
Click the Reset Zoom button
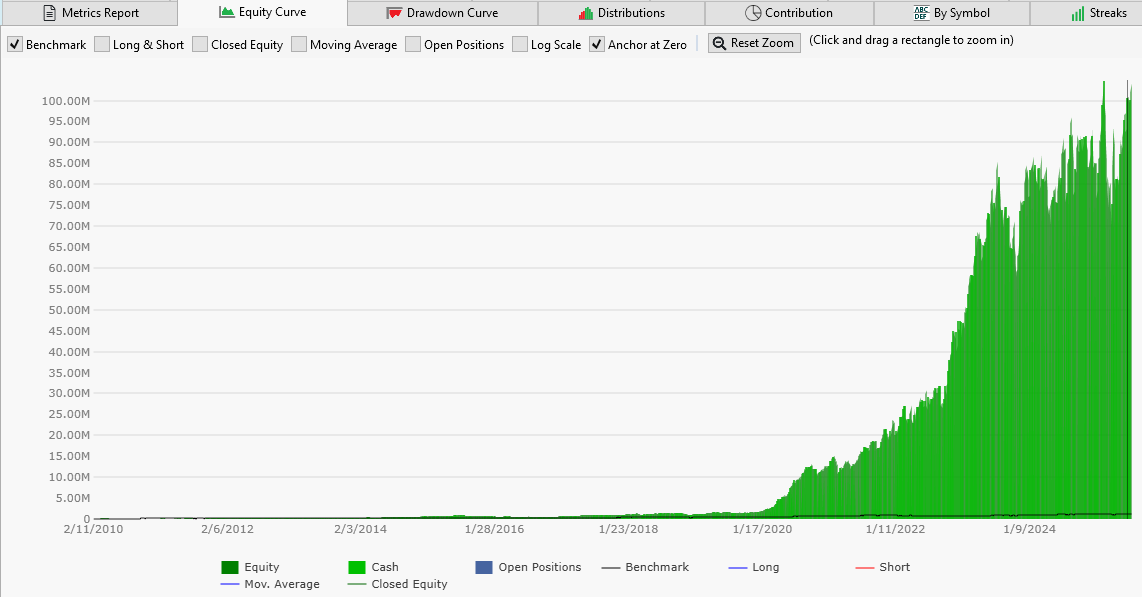point(754,43)
